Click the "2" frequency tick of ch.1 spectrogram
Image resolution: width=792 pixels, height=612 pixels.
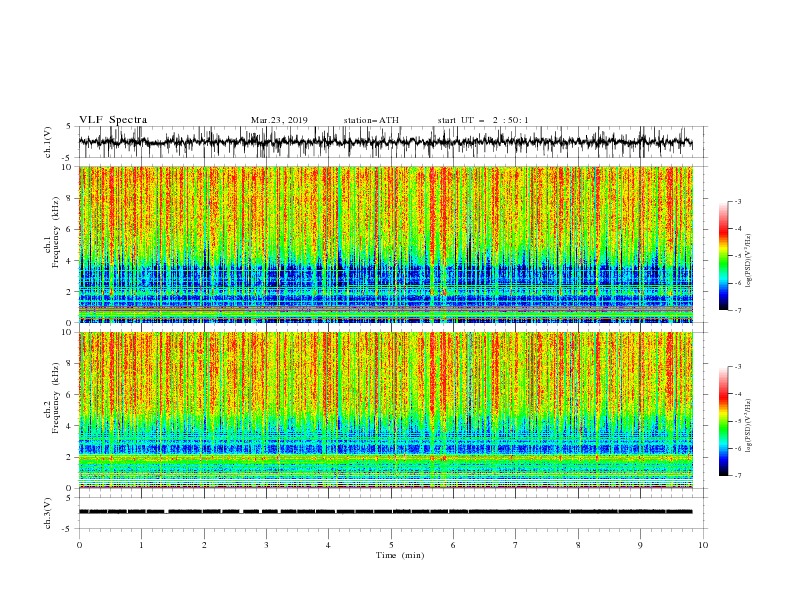click(x=70, y=291)
